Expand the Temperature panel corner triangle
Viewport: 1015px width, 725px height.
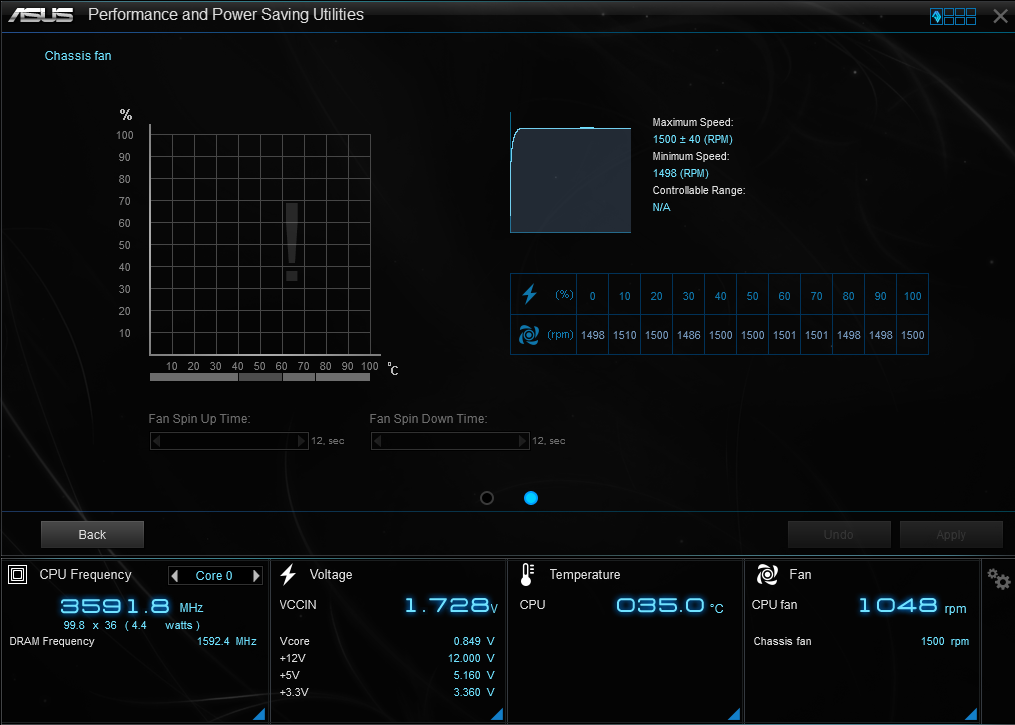pyautogui.click(x=734, y=713)
